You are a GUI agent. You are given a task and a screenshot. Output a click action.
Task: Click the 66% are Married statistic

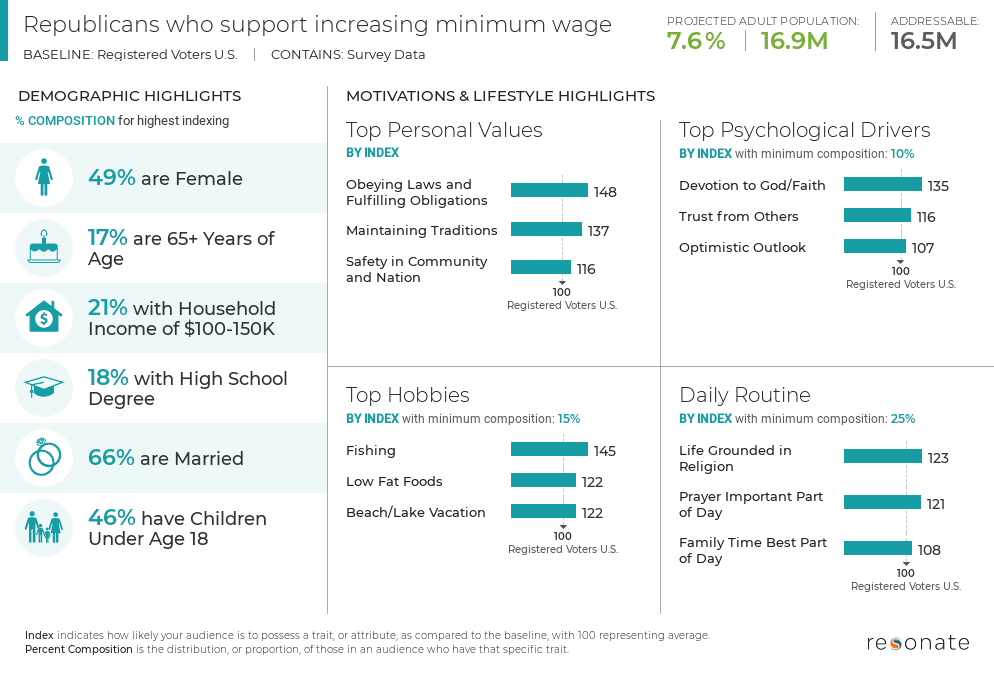[166, 458]
